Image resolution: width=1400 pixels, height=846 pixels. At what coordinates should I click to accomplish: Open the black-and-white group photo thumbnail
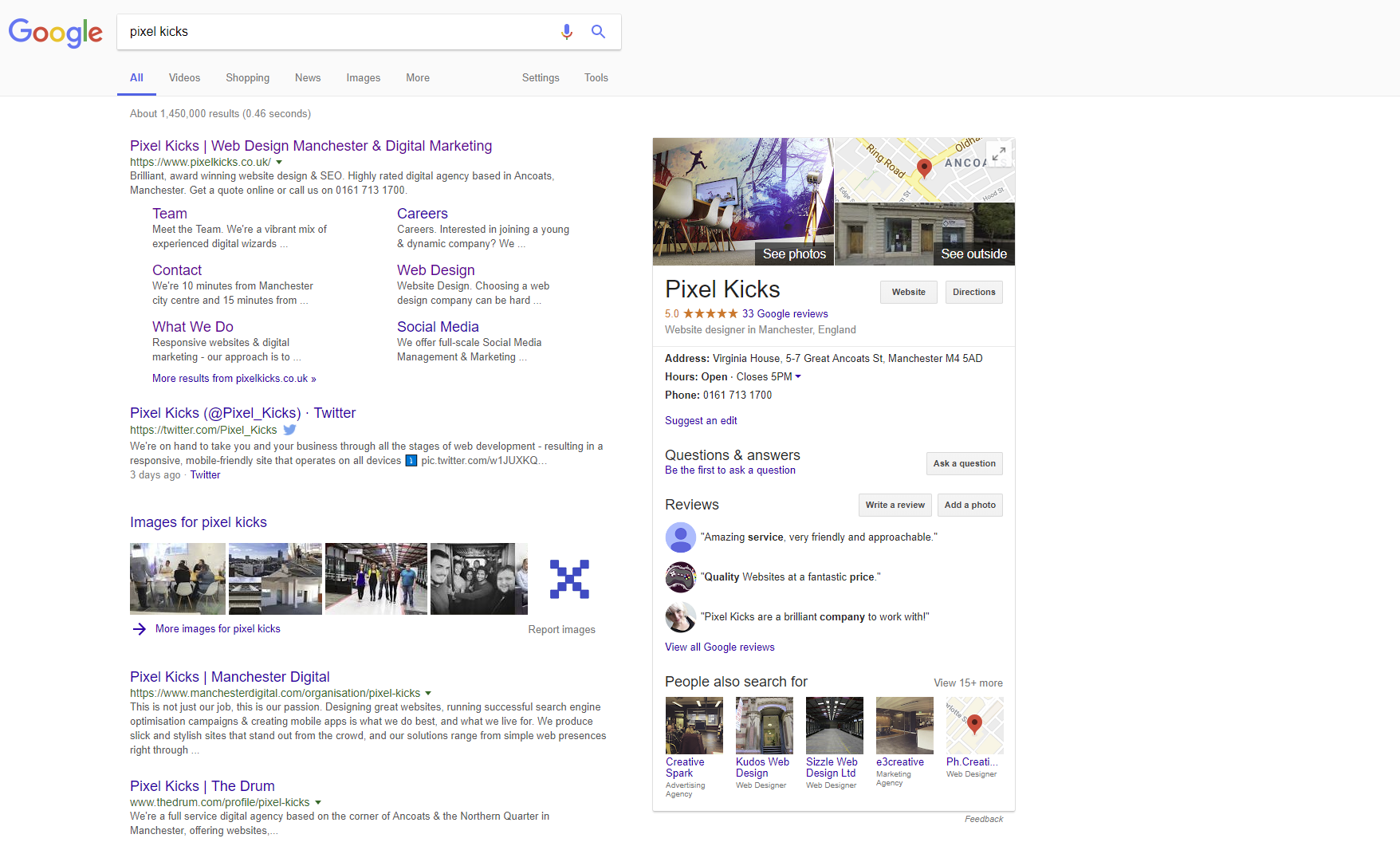click(x=479, y=579)
